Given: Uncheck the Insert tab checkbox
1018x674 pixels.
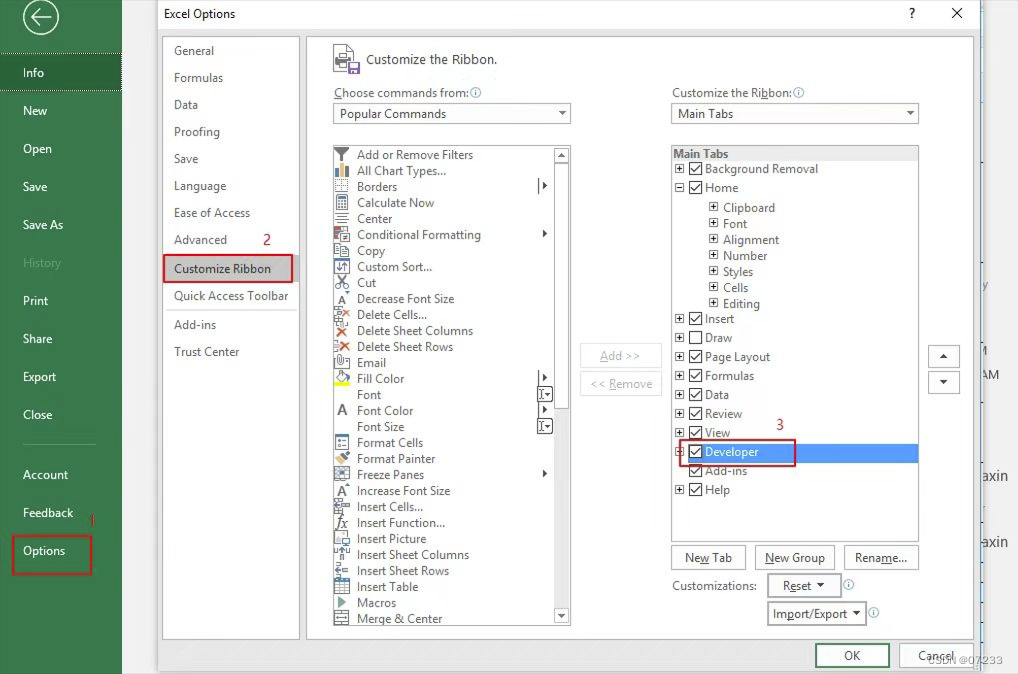Looking at the screenshot, I should click(695, 319).
